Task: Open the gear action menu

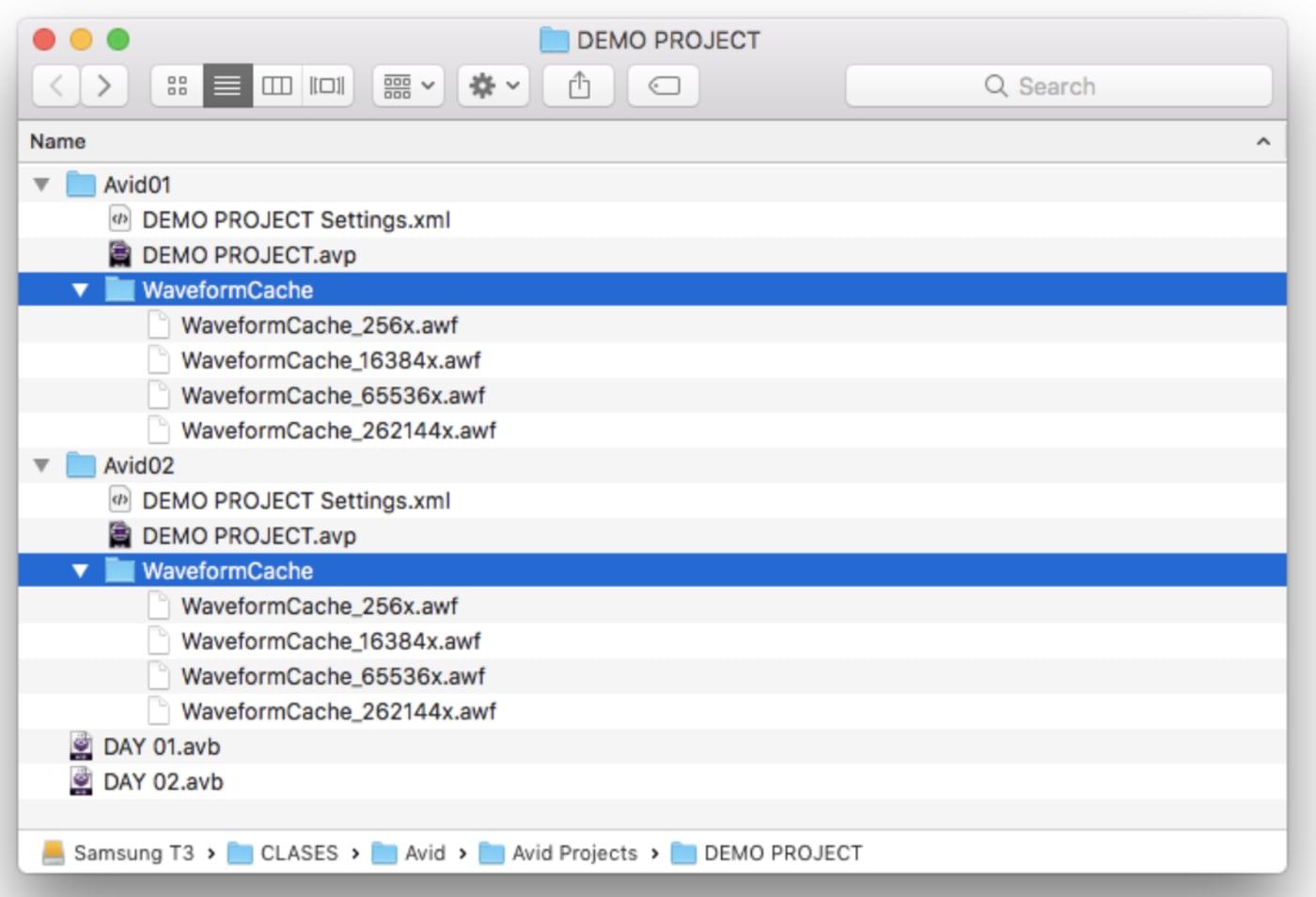Action: coord(493,86)
